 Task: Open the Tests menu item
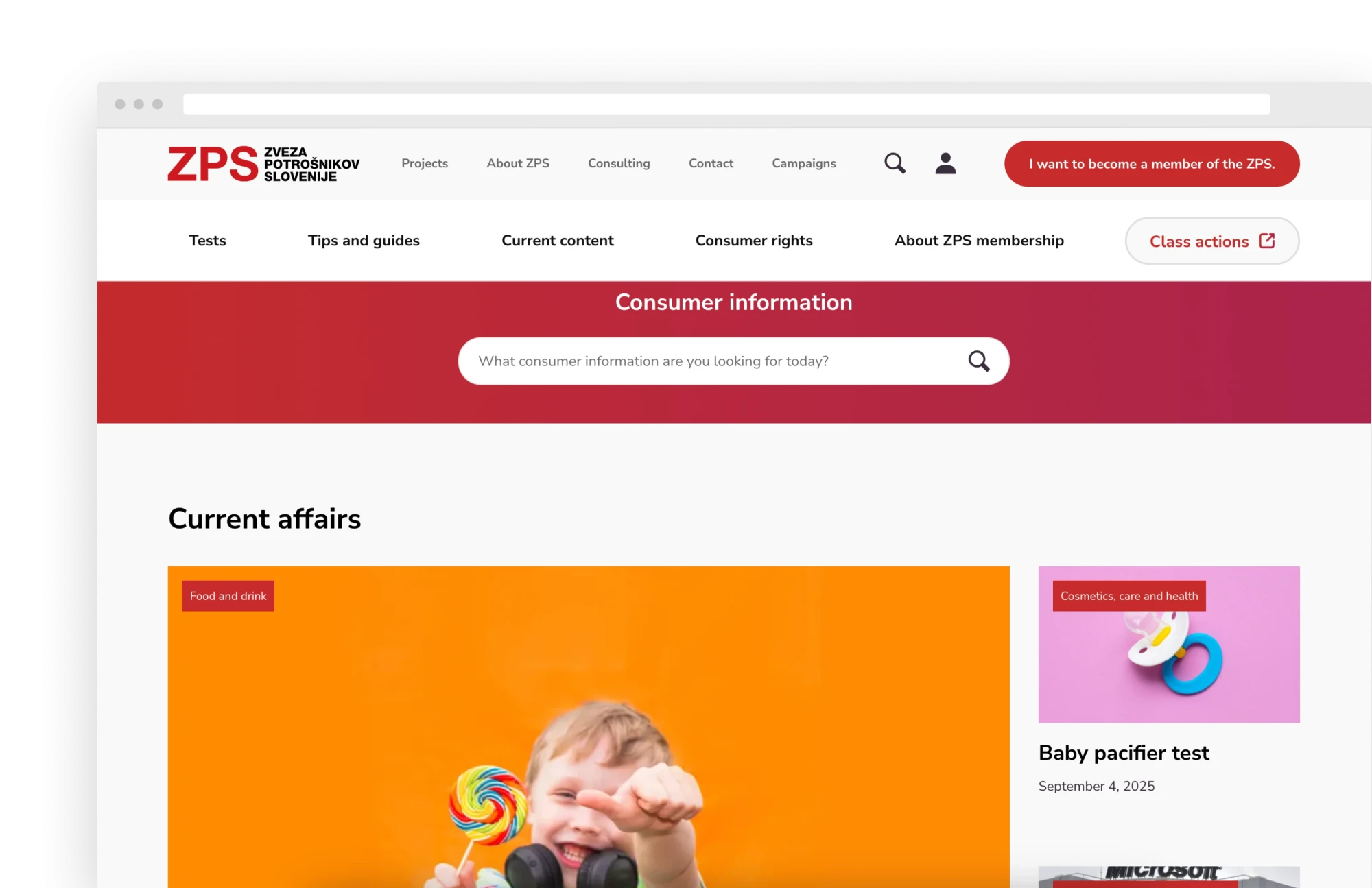tap(207, 241)
